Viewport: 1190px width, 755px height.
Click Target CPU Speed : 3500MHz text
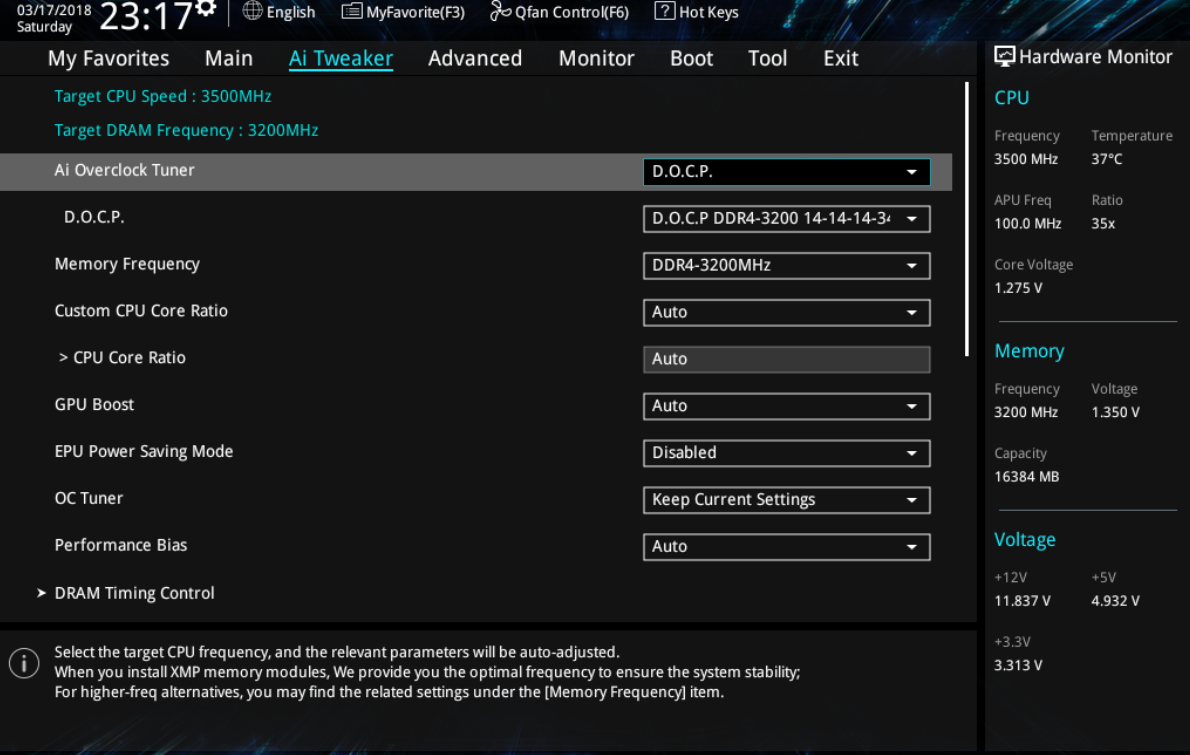pyautogui.click(x=162, y=96)
